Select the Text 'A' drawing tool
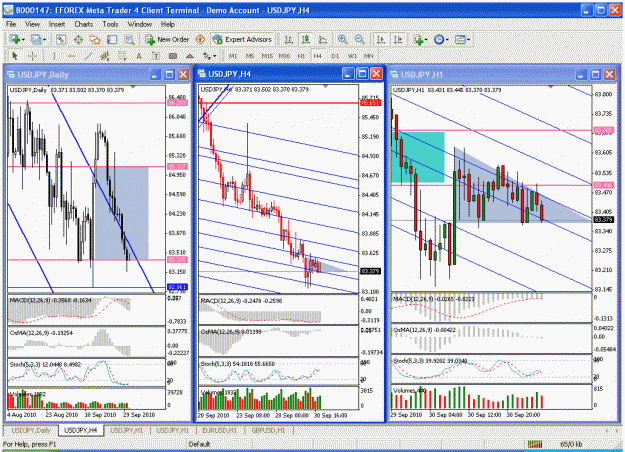The width and height of the screenshot is (625, 452). pyautogui.click(x=139, y=56)
